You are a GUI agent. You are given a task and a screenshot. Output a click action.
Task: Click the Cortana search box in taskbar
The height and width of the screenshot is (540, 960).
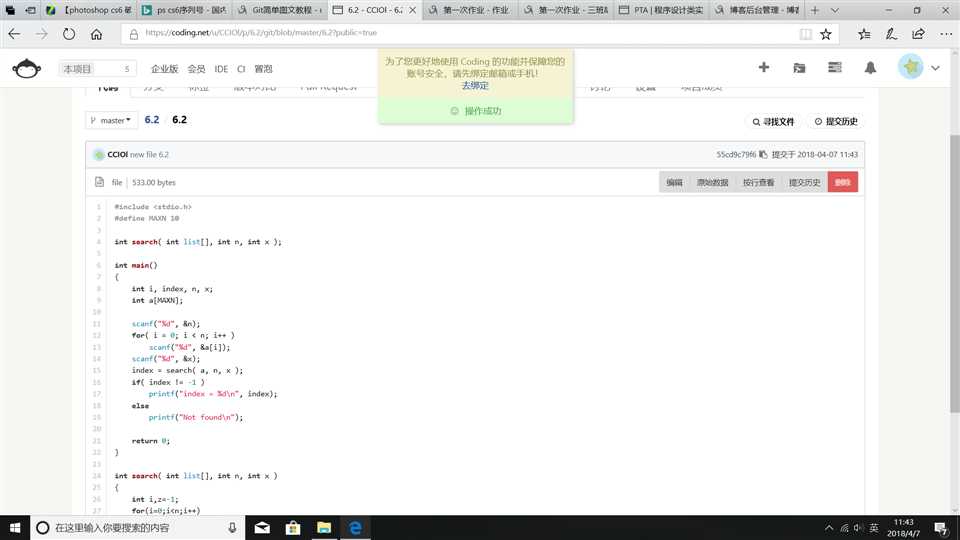(137, 528)
